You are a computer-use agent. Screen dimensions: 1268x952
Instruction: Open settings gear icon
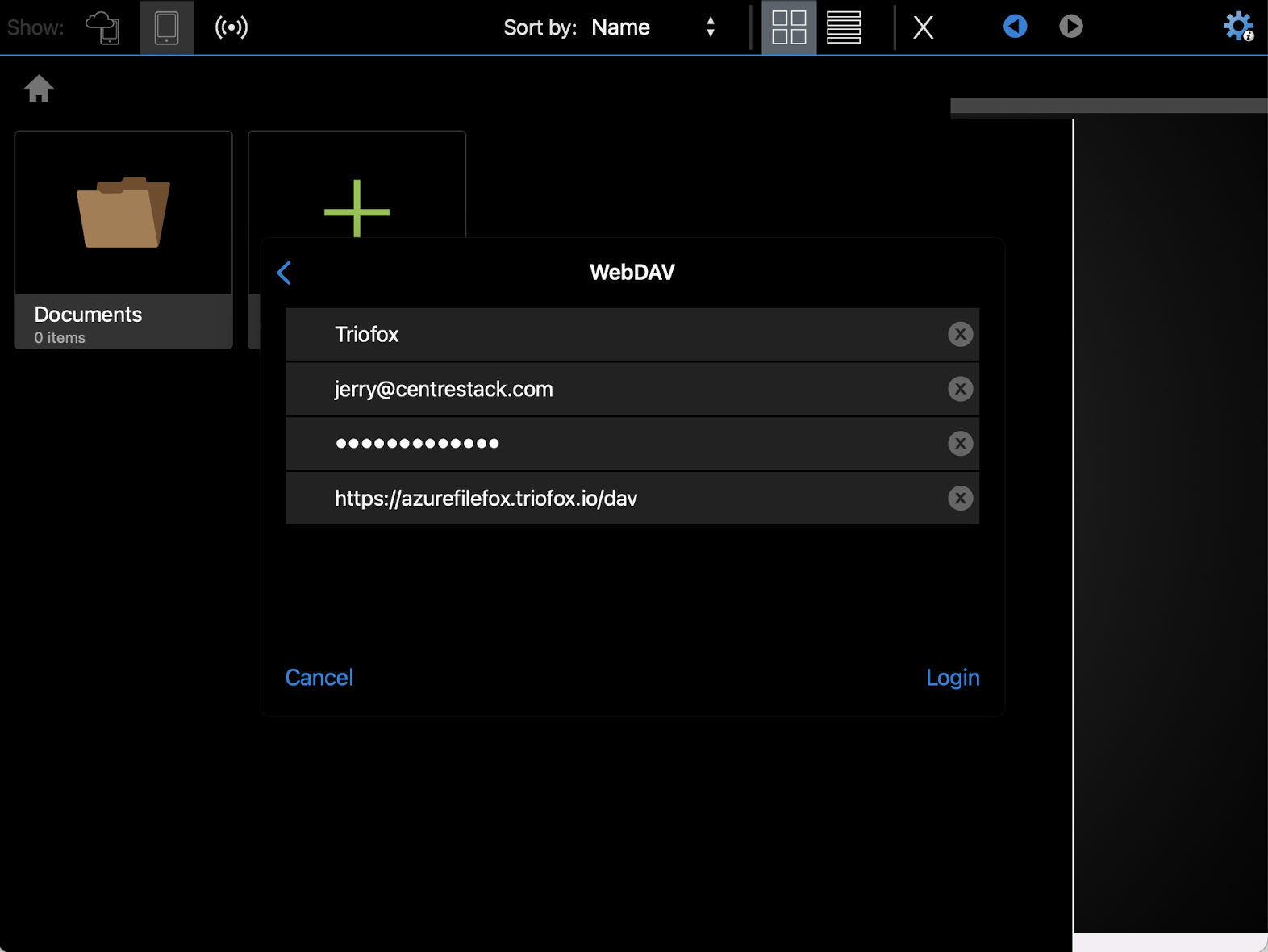coord(1238,27)
